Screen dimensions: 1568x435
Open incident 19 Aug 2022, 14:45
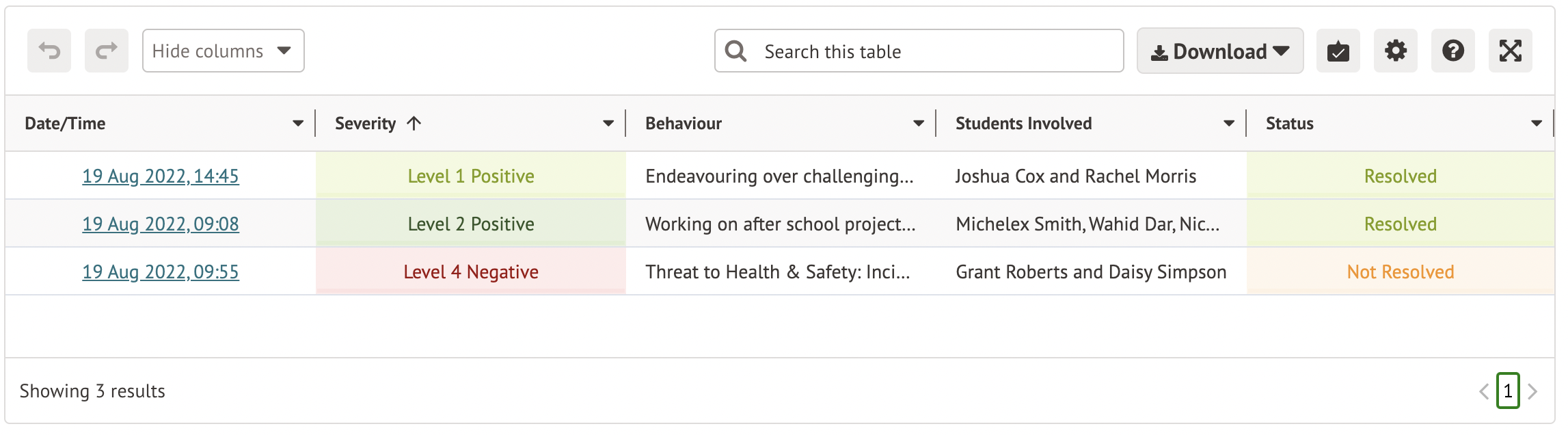(x=161, y=176)
